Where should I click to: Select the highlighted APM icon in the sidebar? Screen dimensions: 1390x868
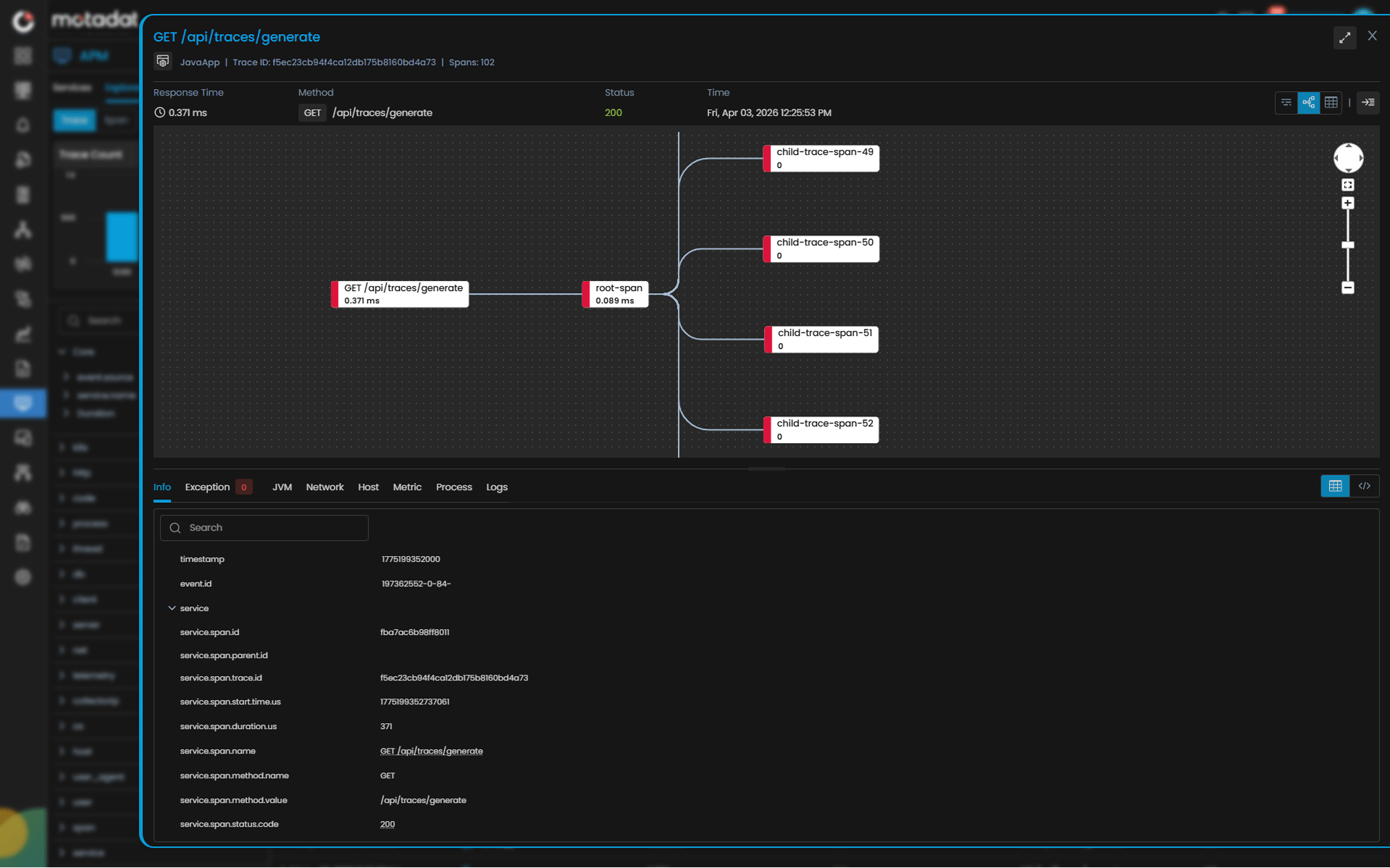[x=24, y=403]
